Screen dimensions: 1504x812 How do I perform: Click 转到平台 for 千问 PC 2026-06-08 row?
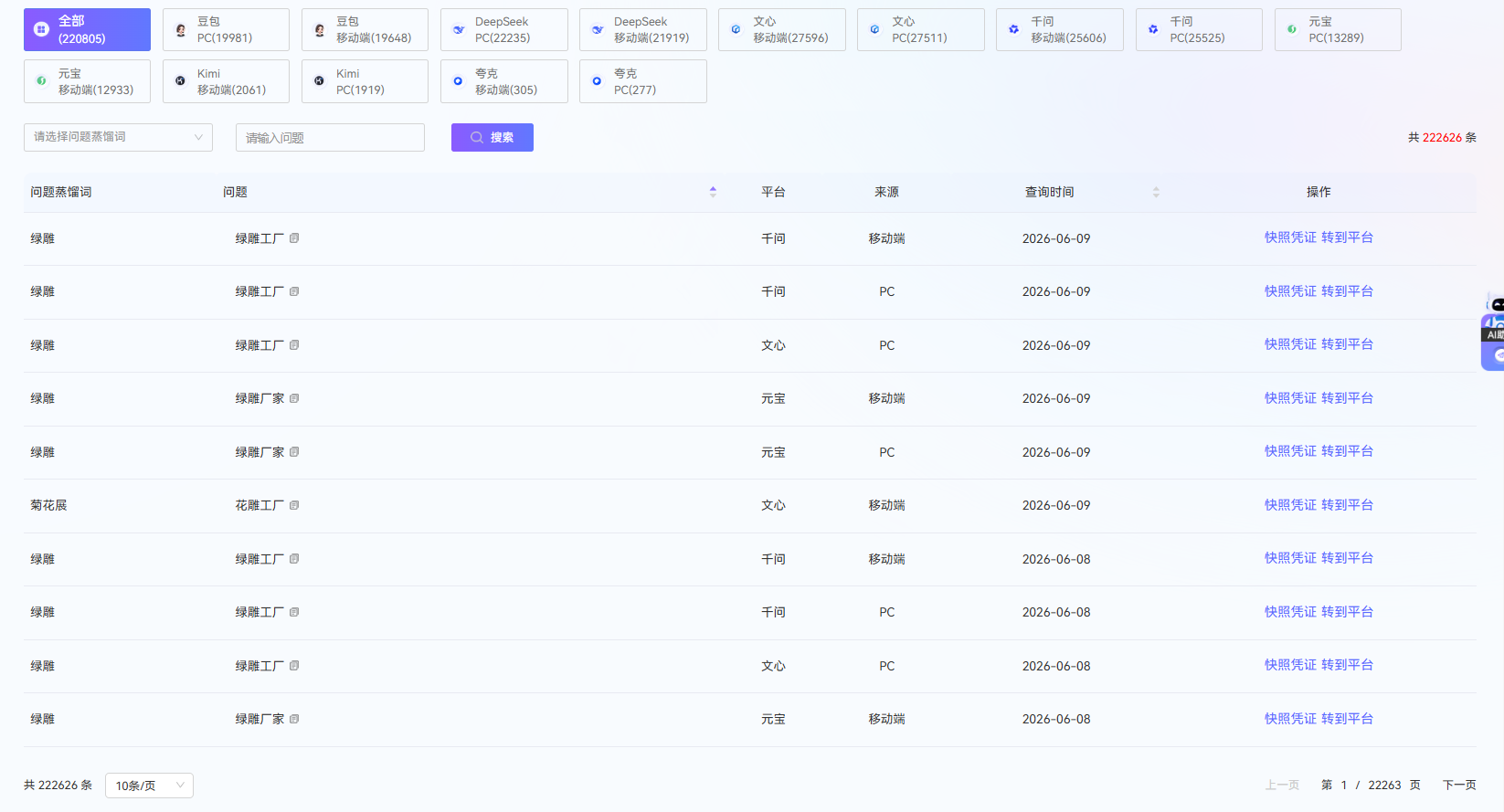coord(1347,612)
